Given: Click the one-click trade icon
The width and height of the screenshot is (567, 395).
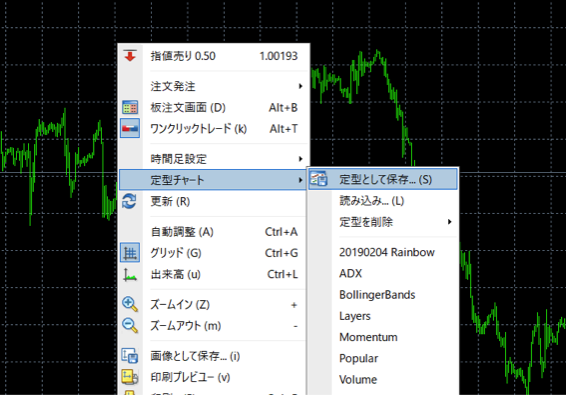Looking at the screenshot, I should (x=130, y=128).
